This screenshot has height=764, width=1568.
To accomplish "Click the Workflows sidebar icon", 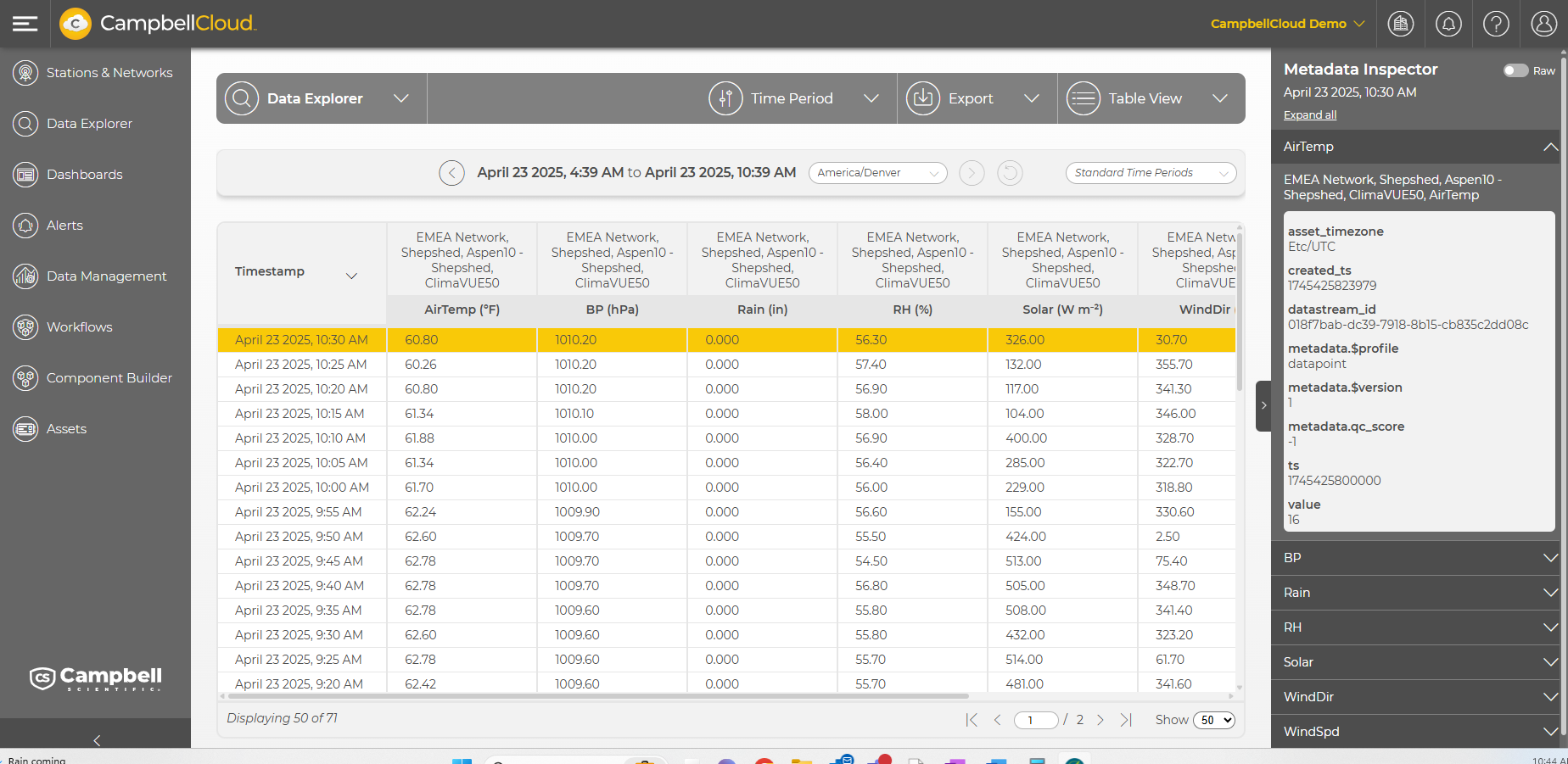I will [25, 327].
